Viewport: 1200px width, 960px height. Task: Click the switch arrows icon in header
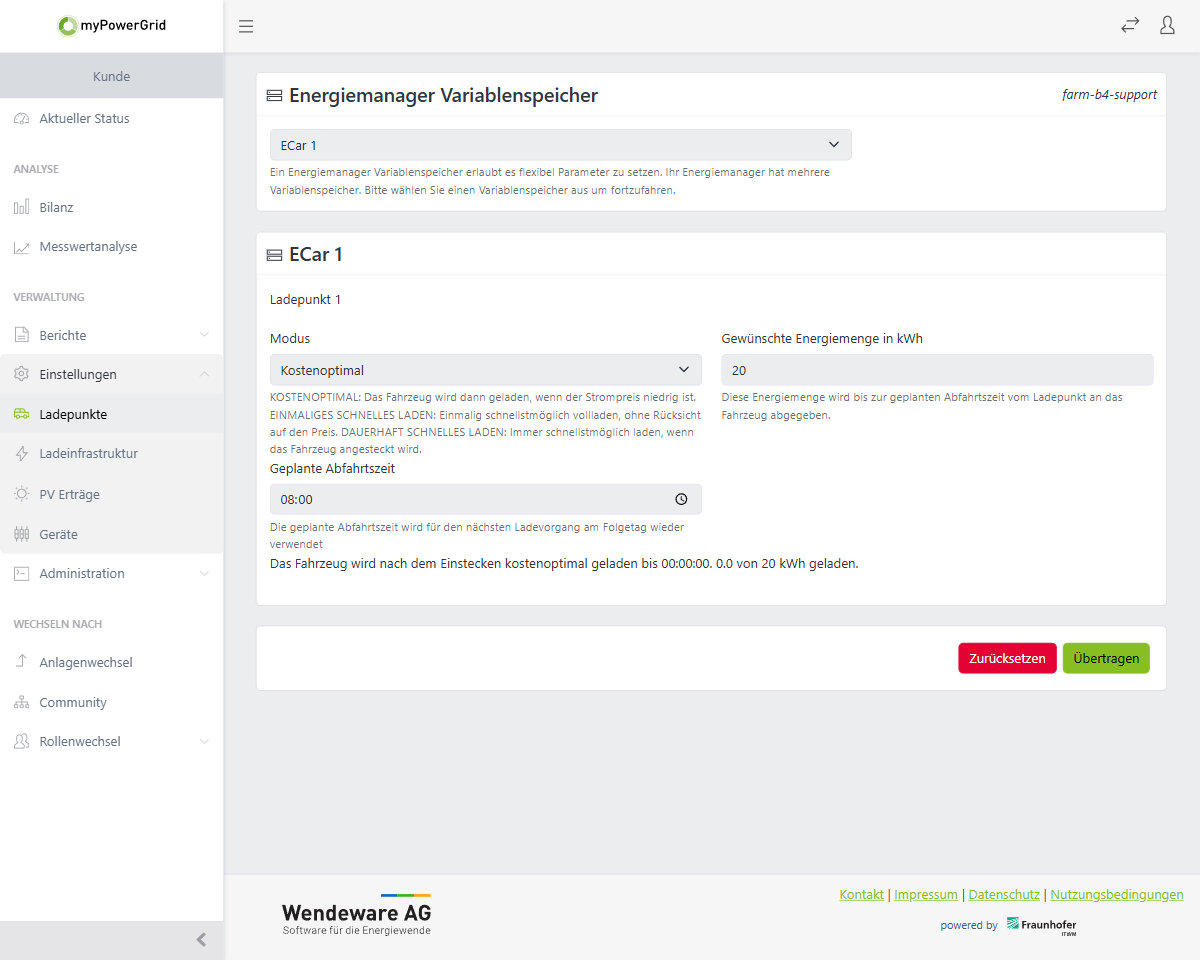1130,26
